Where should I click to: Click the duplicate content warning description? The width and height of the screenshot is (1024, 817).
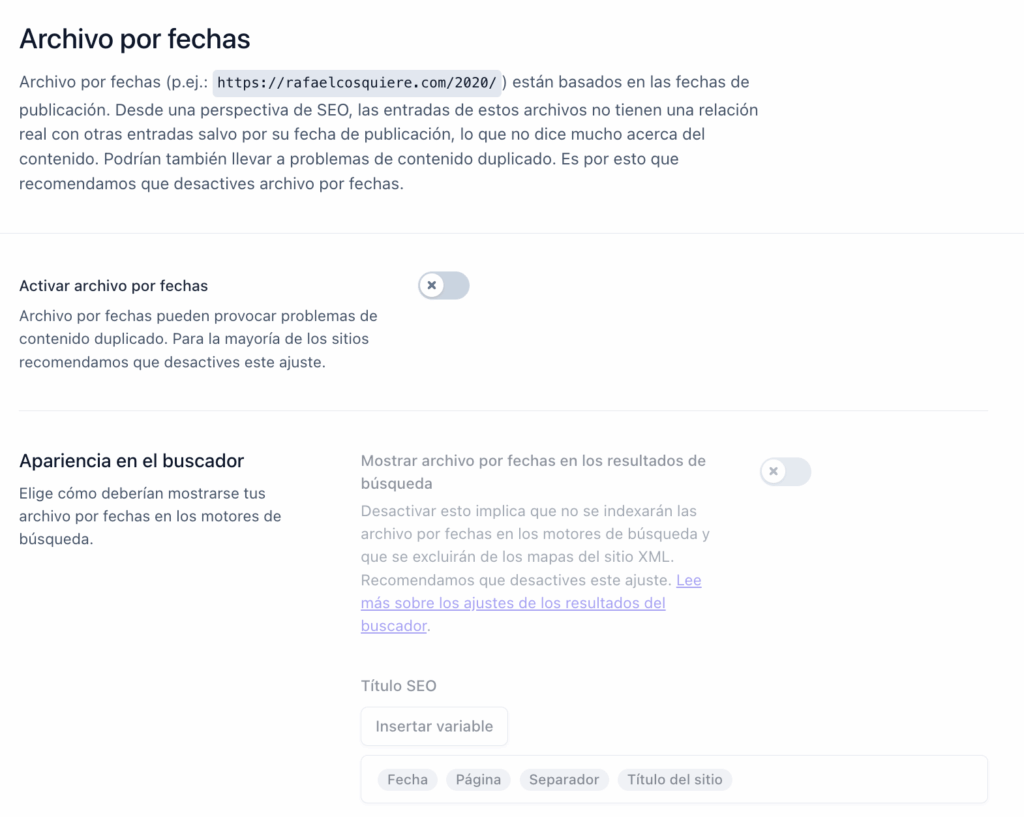click(198, 338)
